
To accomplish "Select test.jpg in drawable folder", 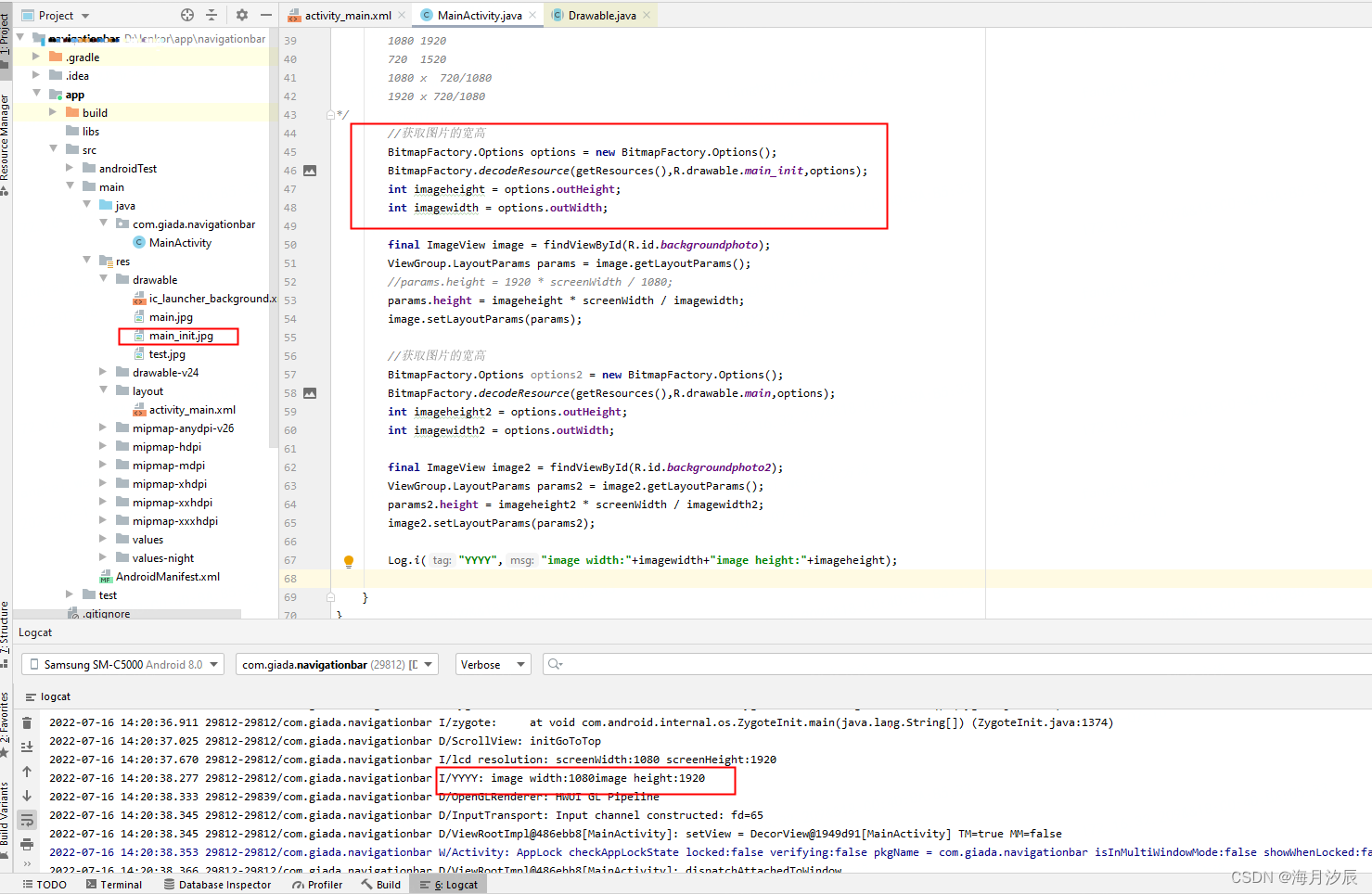I will pyautogui.click(x=159, y=354).
